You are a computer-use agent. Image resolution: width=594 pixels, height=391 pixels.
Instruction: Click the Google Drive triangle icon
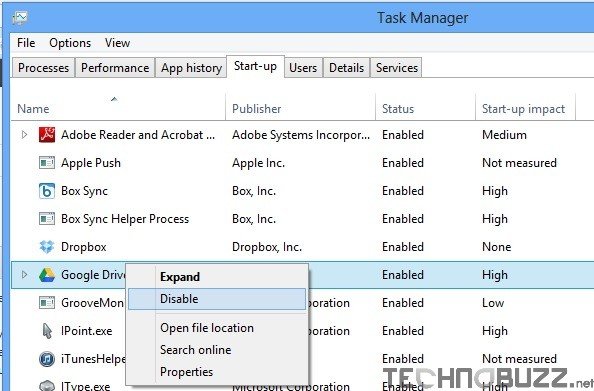(47, 275)
